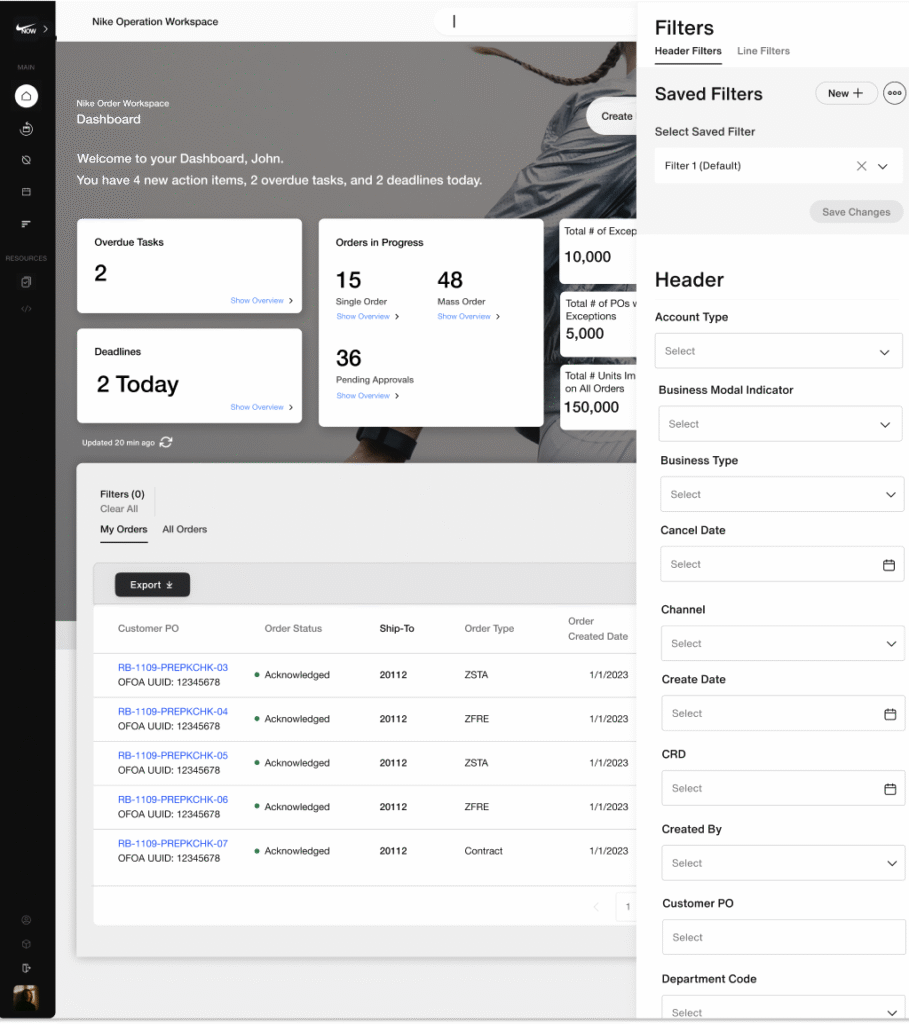The height and width of the screenshot is (1024, 909).
Task: Click the Home icon in the sidebar
Action: coord(26,96)
